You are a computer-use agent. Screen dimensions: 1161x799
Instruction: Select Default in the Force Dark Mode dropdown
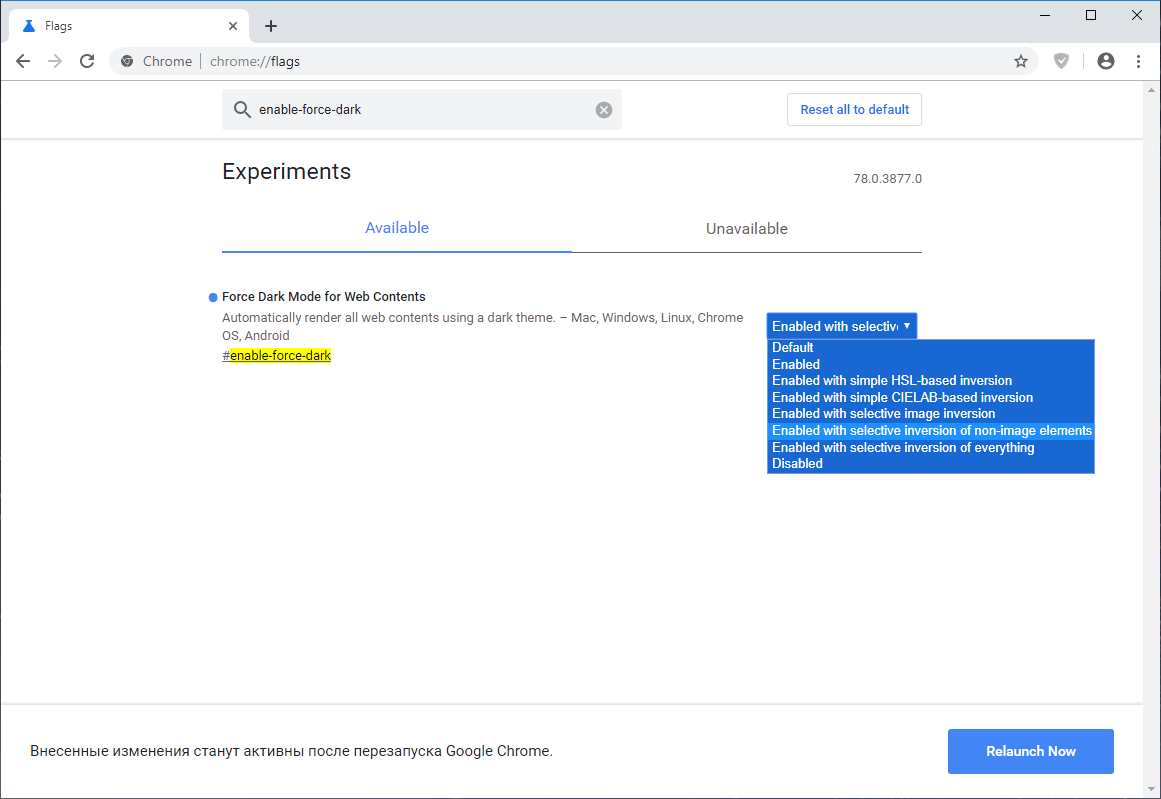click(x=792, y=347)
